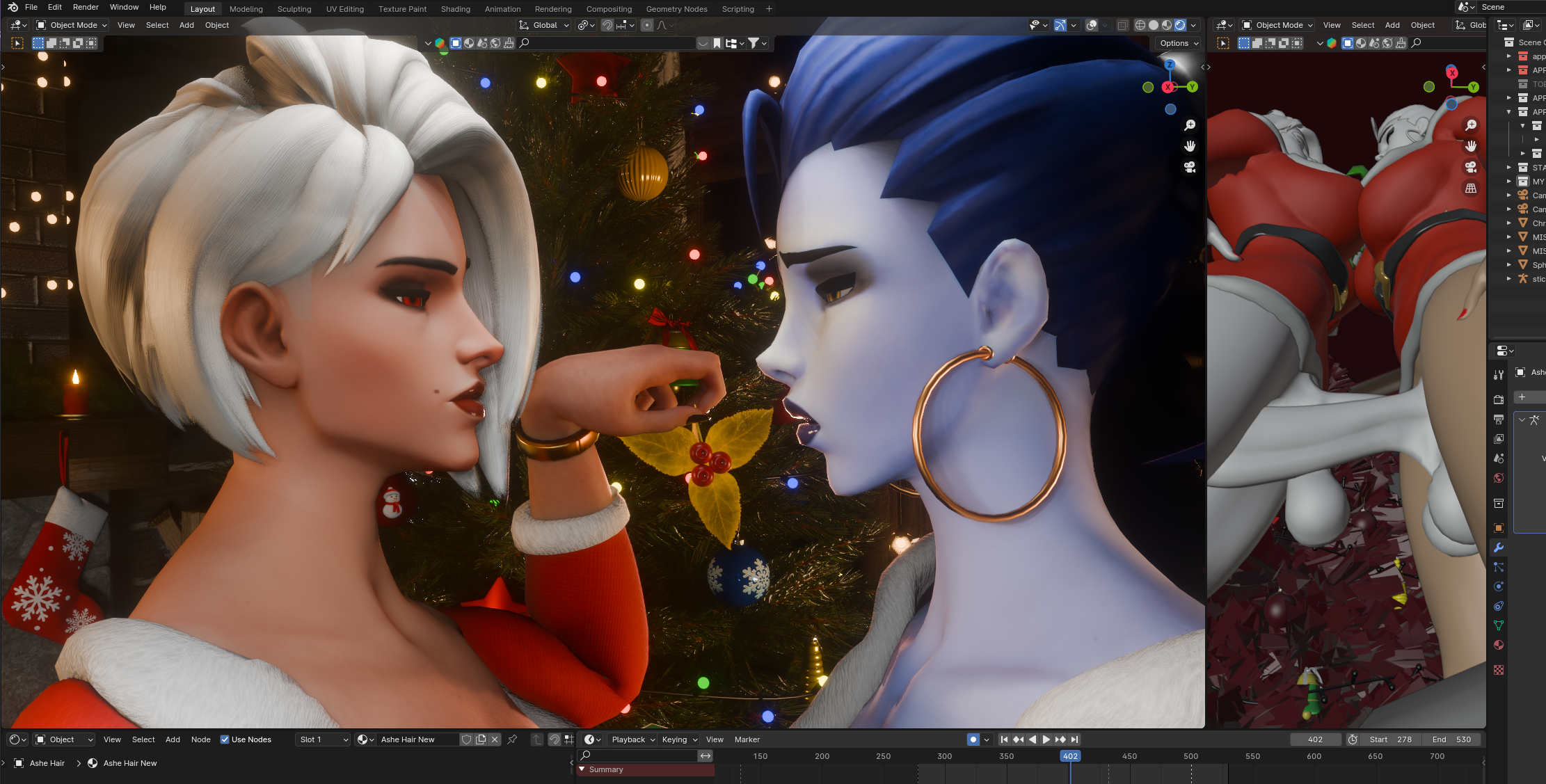Open the Slot 1 material slot dropdown
This screenshot has width=1546, height=784.
pos(324,739)
